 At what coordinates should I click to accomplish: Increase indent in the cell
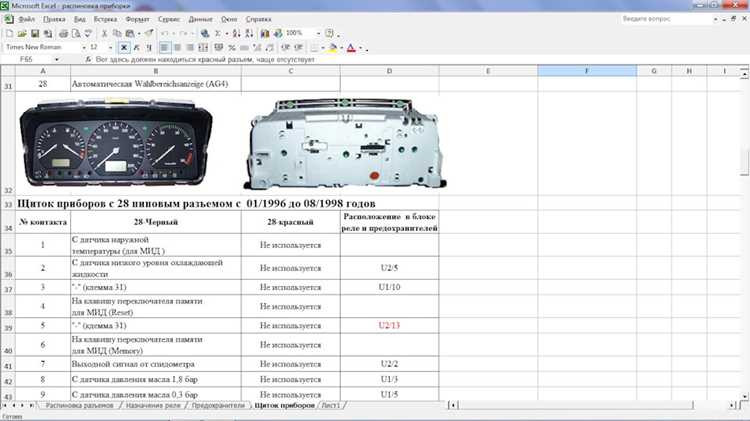click(x=298, y=48)
